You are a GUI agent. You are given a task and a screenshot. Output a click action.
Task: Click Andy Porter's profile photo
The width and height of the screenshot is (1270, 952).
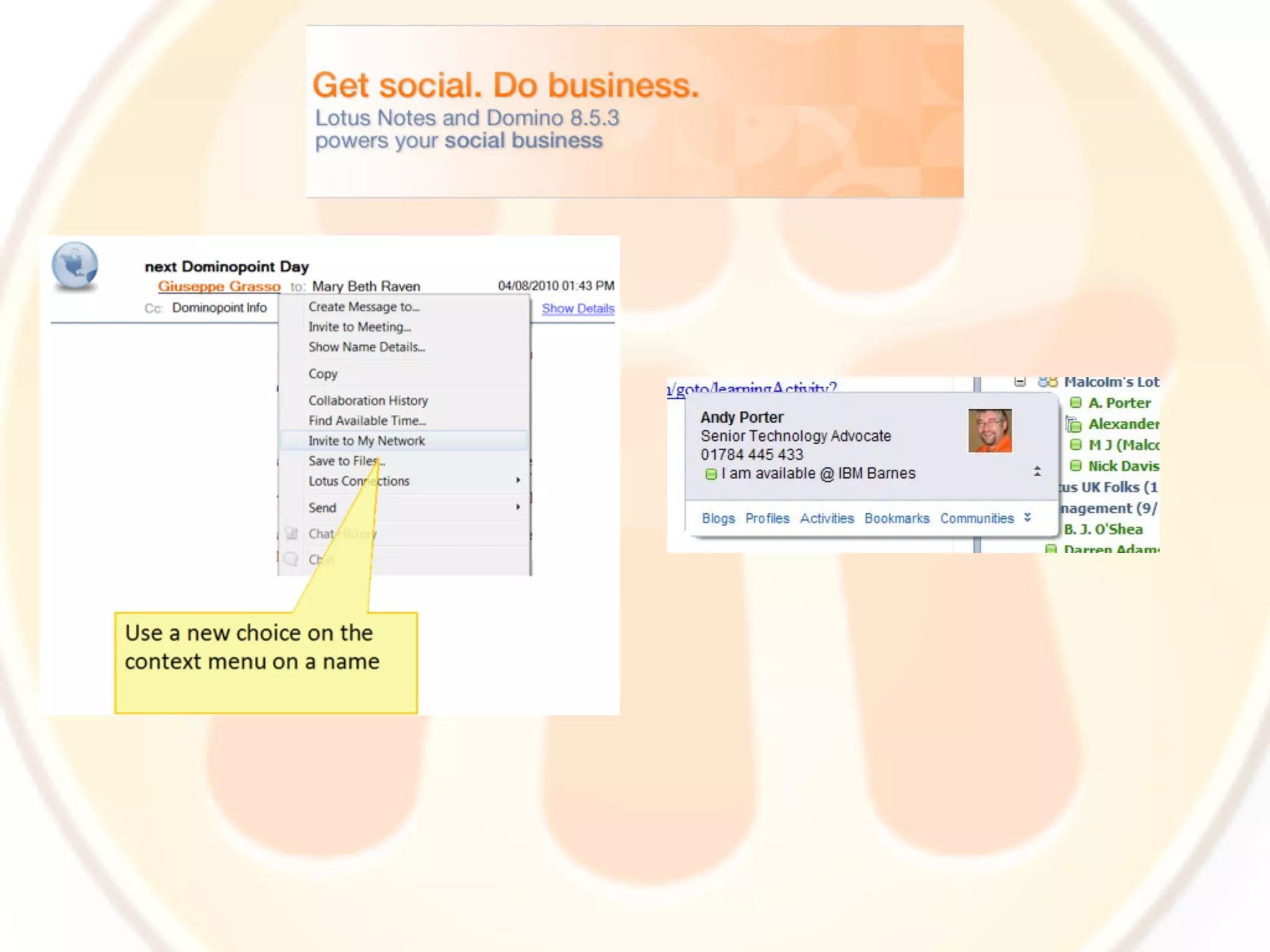[x=990, y=431]
